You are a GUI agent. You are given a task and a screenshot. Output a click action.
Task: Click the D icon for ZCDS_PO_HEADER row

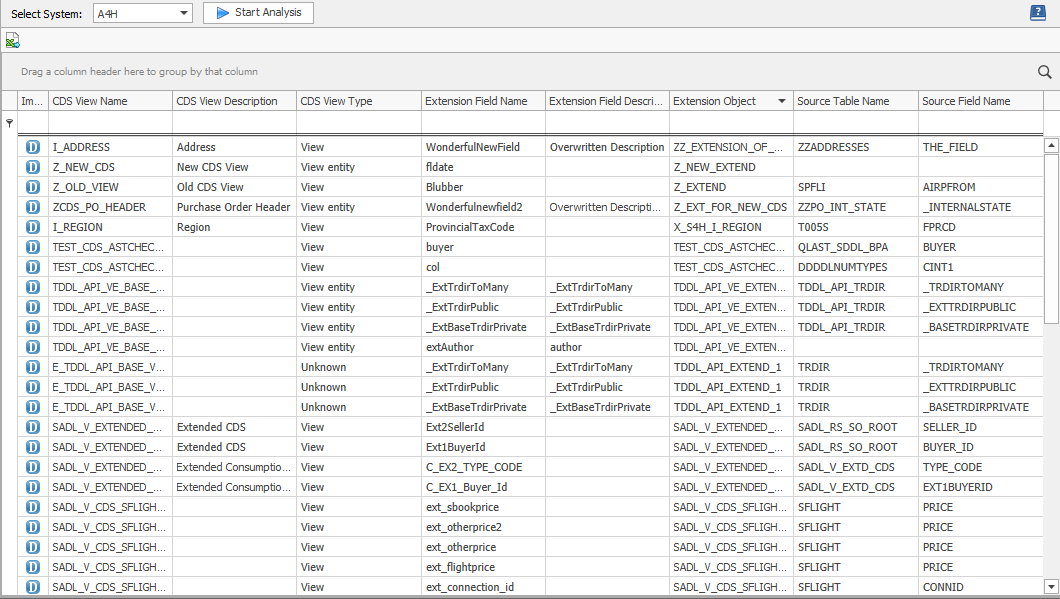coord(33,207)
